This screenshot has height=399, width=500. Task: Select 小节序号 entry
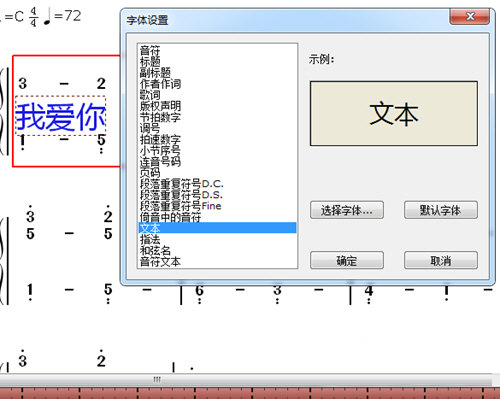217,150
